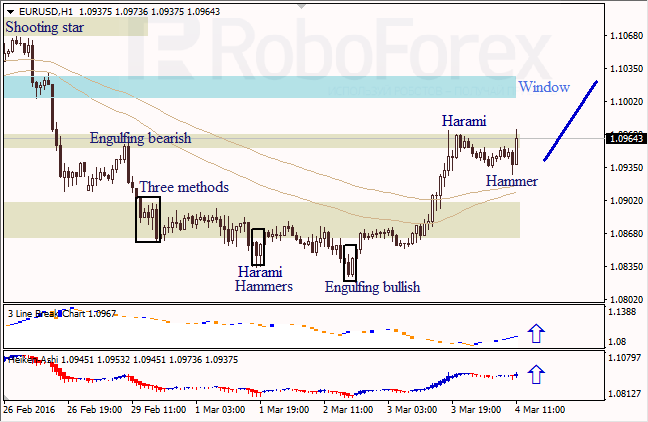Viewport: 648px width, 422px height.
Task: Click the blue up arrow in 3 Line Break panel
Action: pyautogui.click(x=536, y=334)
